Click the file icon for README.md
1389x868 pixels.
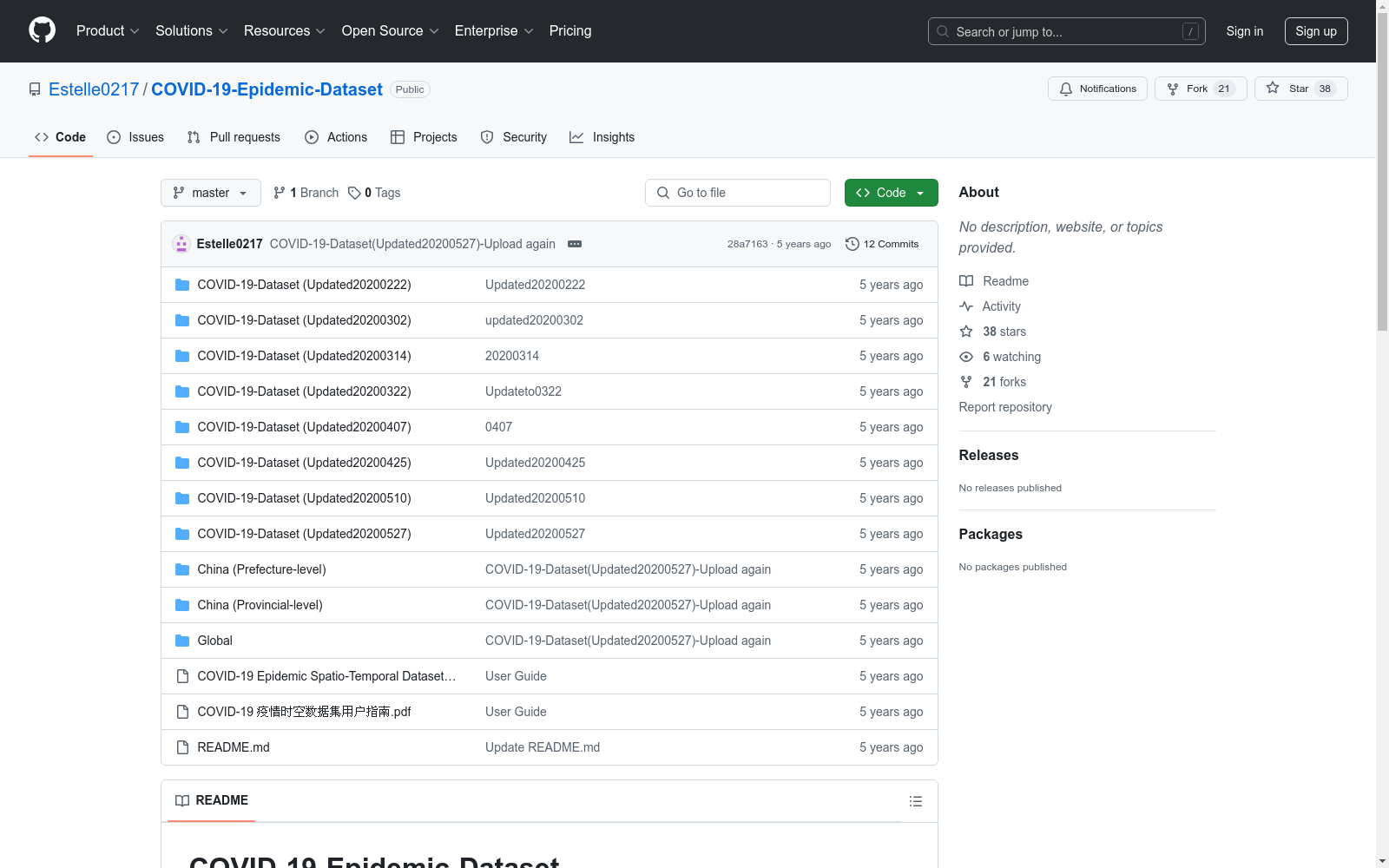coord(182,747)
